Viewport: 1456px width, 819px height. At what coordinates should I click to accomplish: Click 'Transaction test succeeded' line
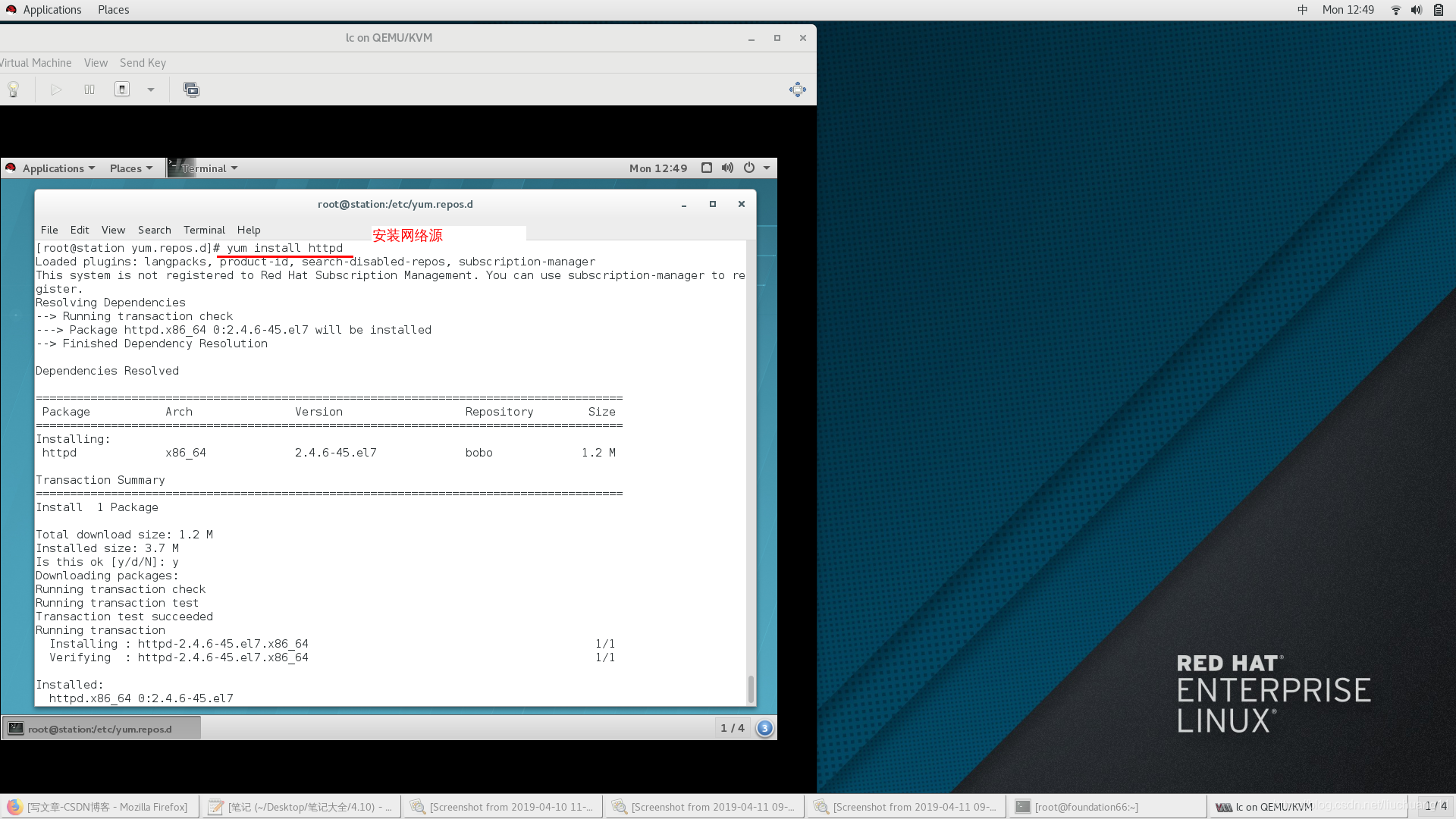[x=124, y=617]
